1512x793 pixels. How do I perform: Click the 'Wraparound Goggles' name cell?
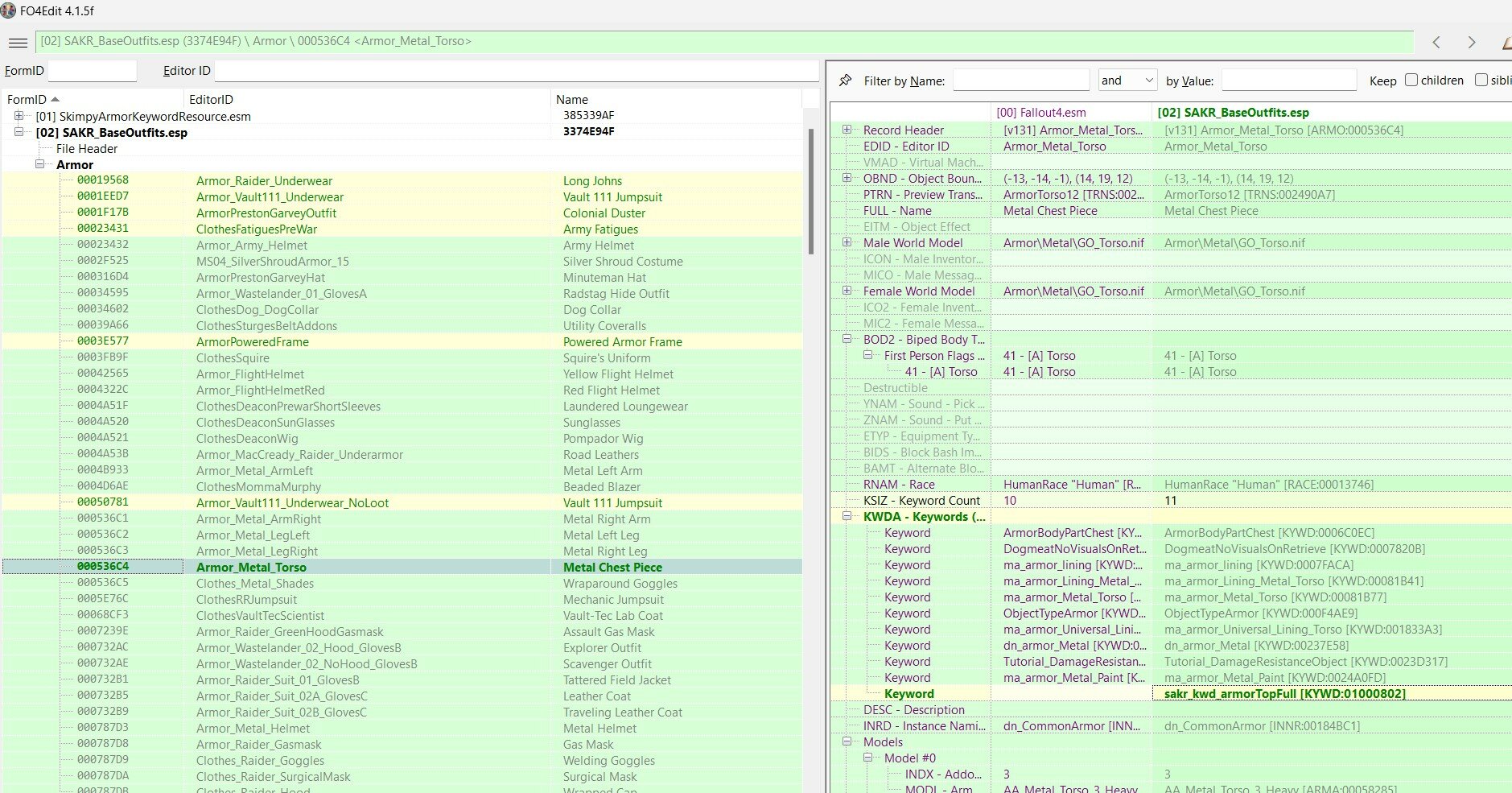tap(620, 583)
